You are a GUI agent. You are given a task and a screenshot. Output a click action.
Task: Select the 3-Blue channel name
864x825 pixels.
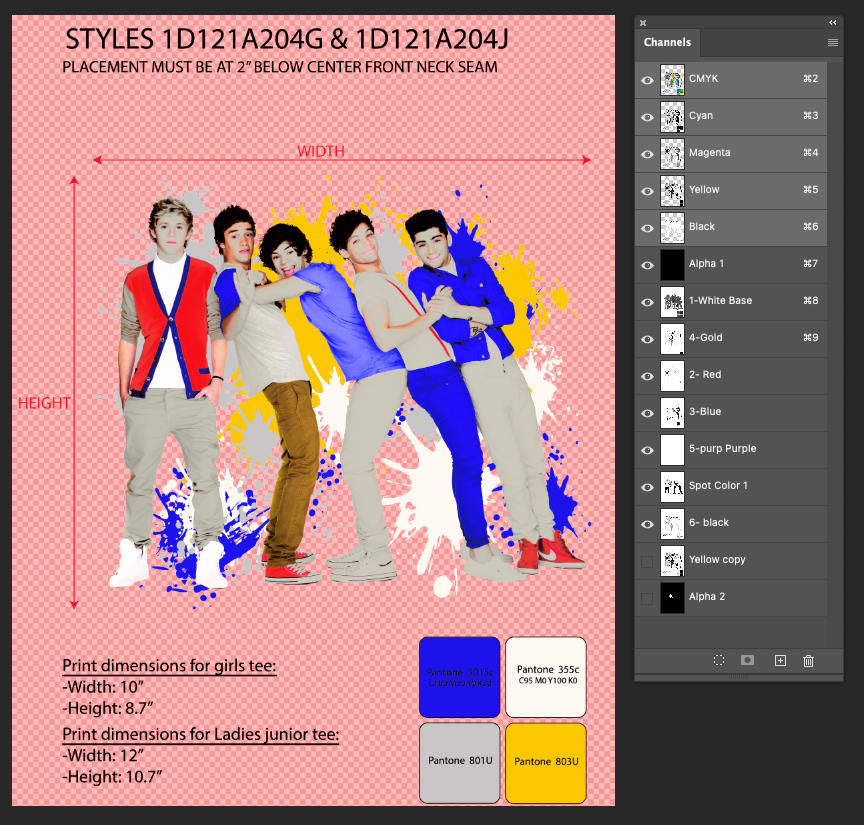[x=705, y=411]
